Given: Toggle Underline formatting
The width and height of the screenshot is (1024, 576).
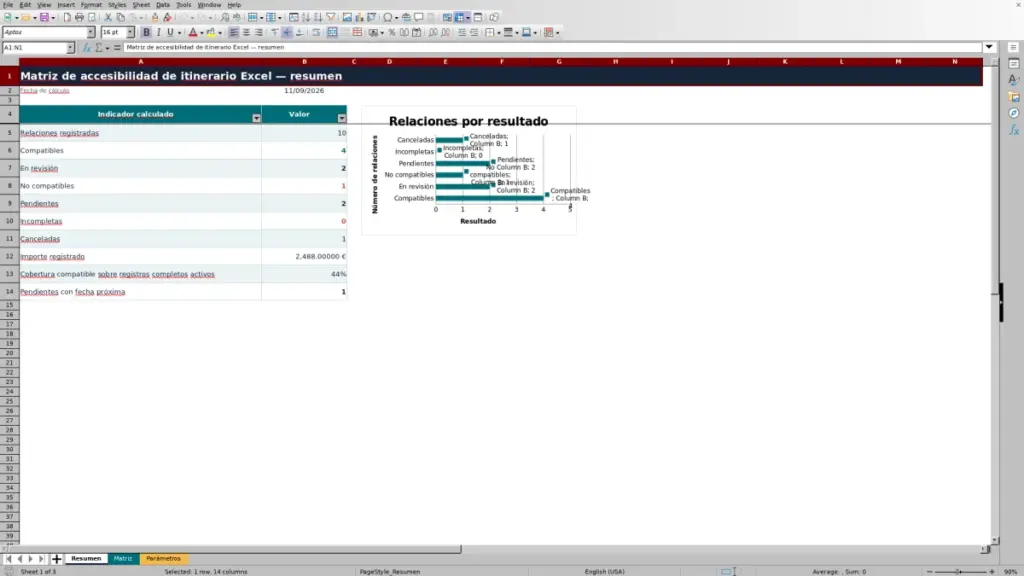Looking at the screenshot, I should tap(170, 33).
